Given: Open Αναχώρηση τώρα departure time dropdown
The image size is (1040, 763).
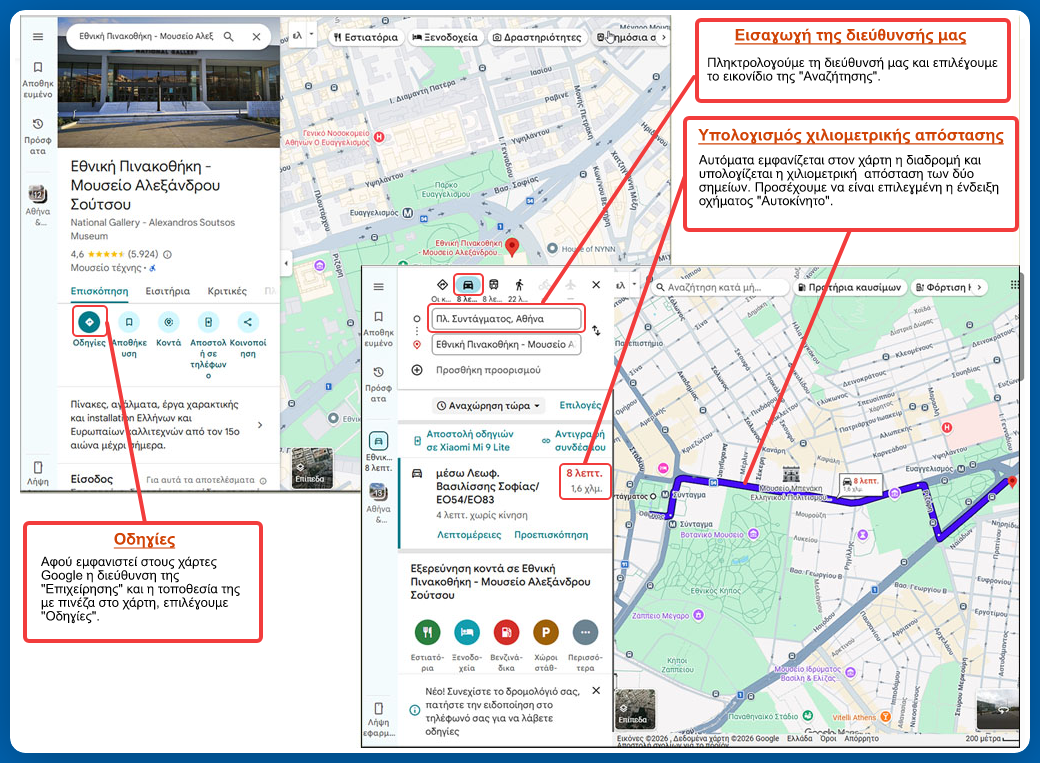Looking at the screenshot, I should [488, 405].
